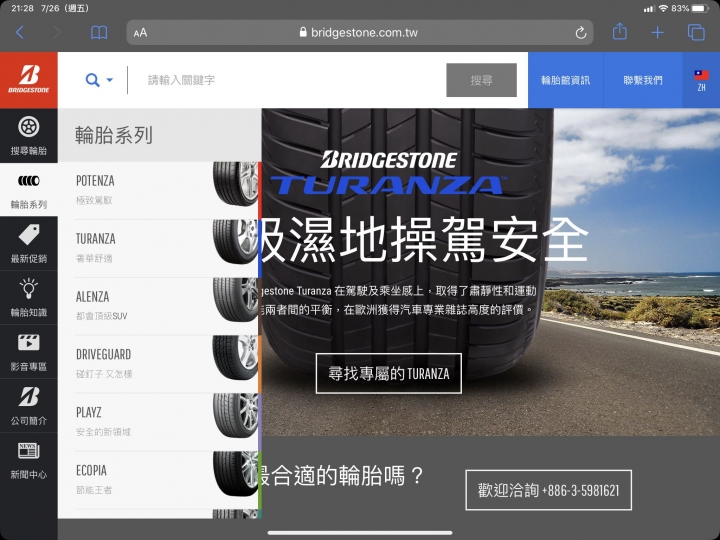Click the Wi-Fi status icon

(663, 8)
